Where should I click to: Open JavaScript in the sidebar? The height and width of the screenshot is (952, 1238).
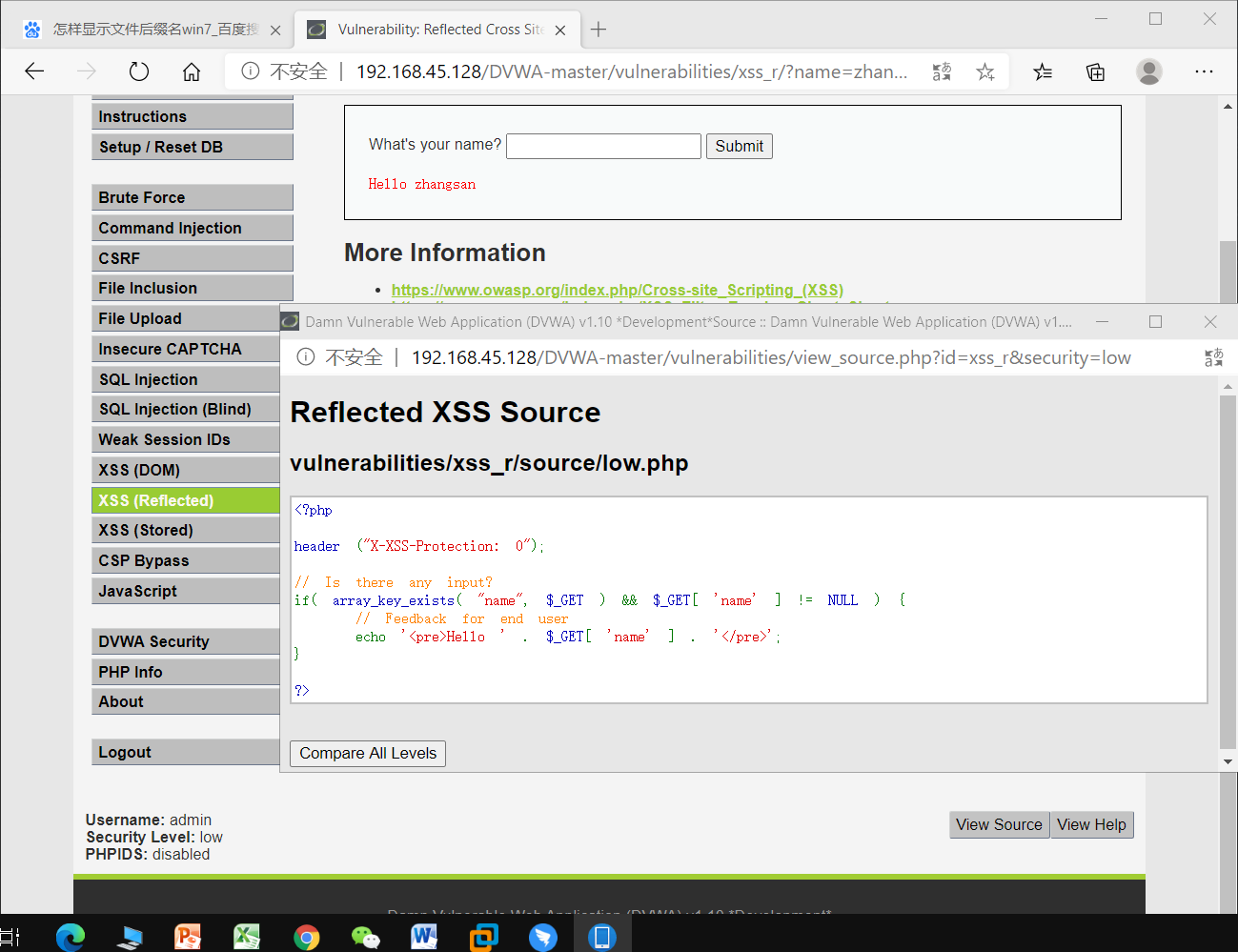click(186, 591)
